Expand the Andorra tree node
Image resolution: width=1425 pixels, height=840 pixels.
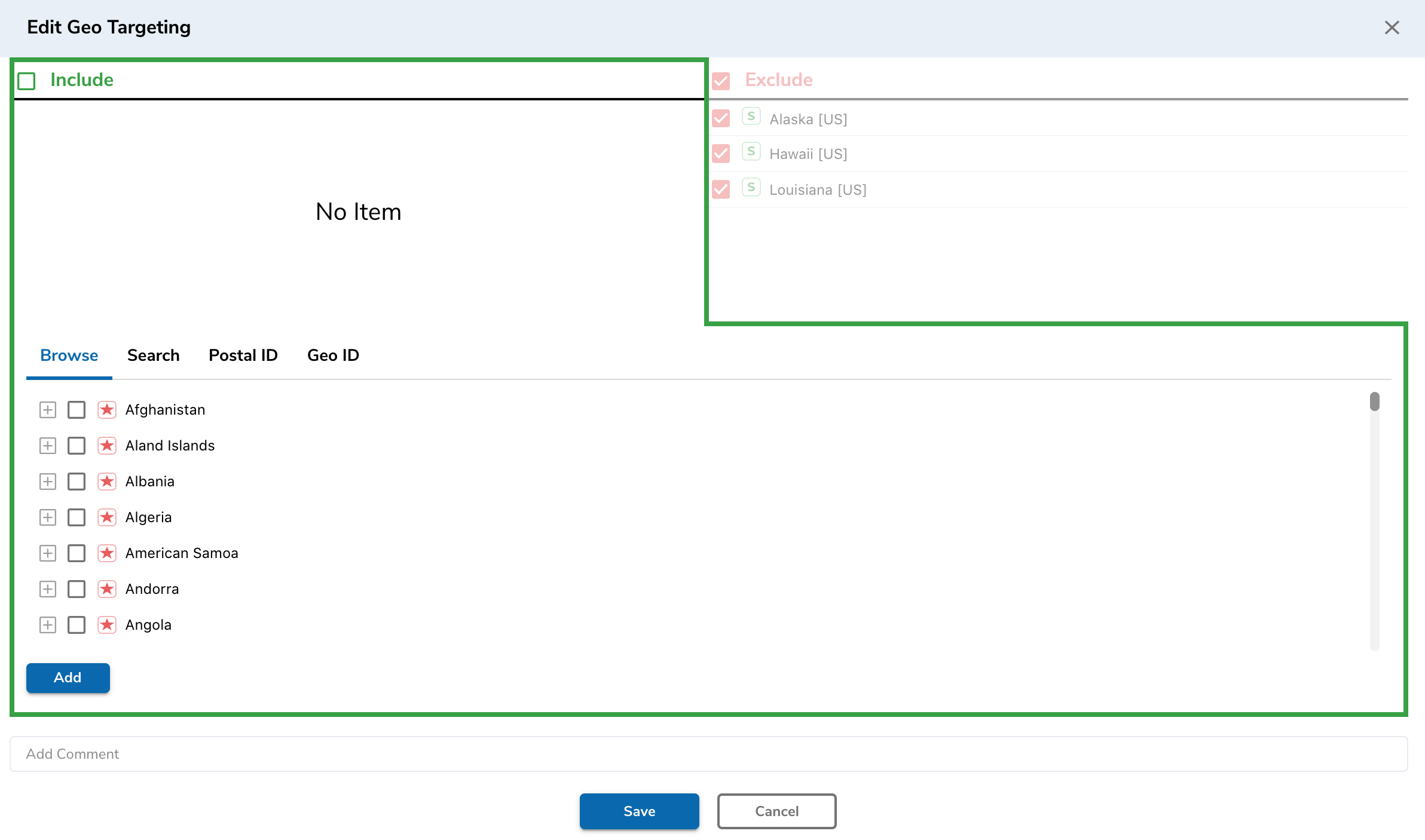48,589
